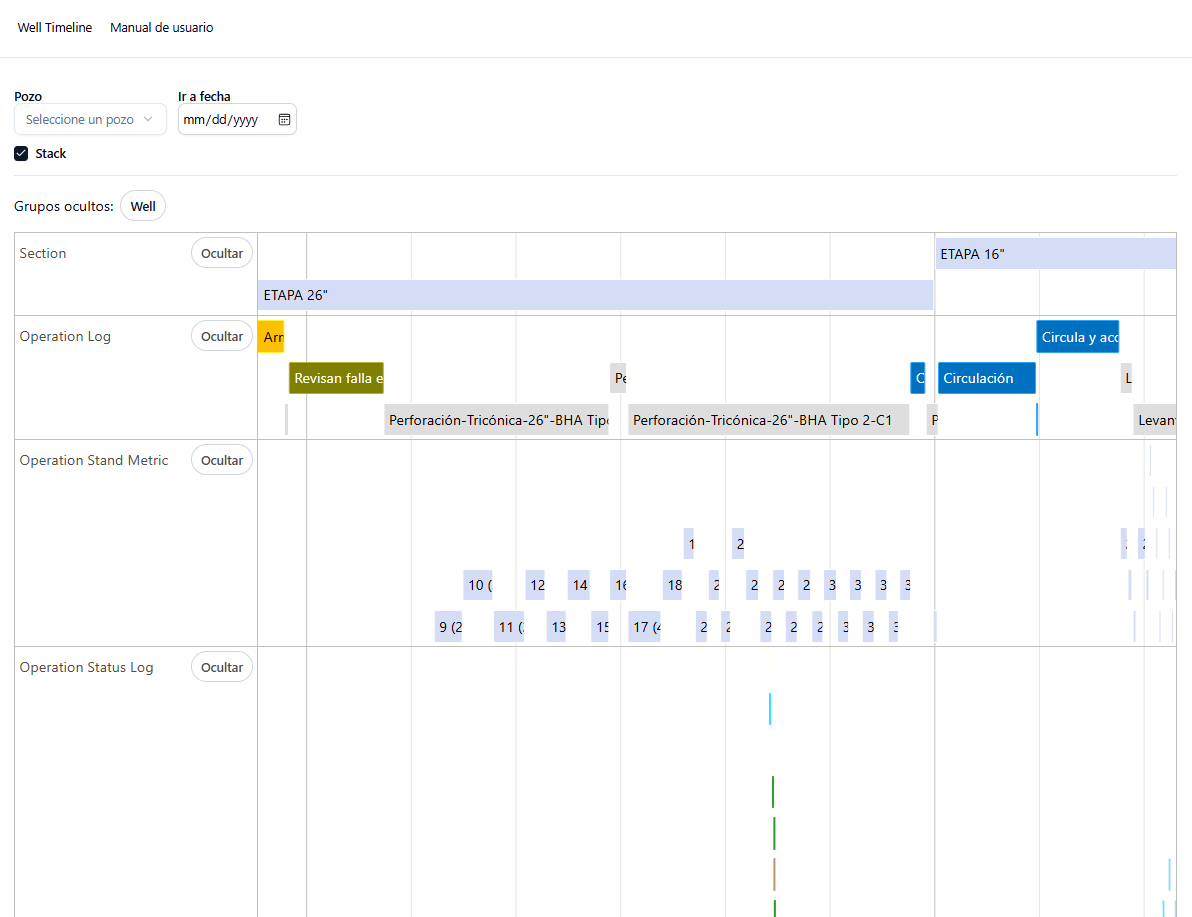Hide the Operation Stand Metric group
This screenshot has width=1192, height=917.
tap(222, 460)
